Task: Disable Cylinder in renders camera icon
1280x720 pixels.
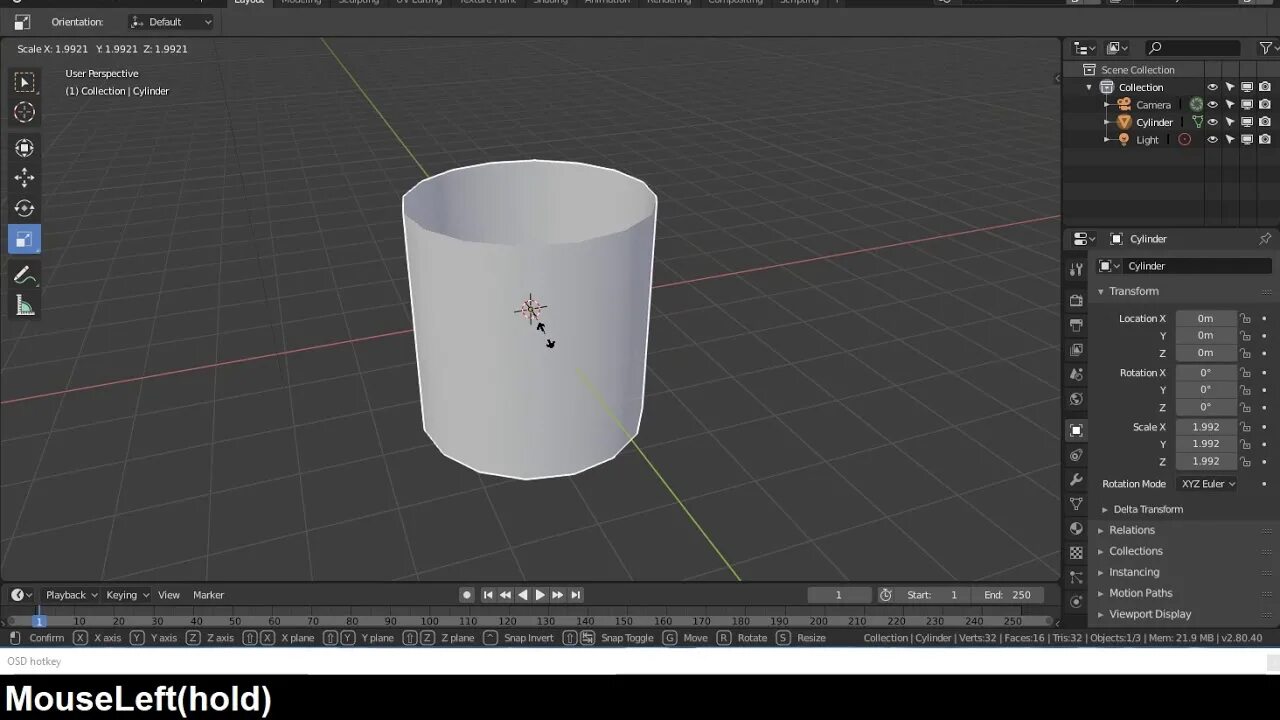Action: 1265,122
